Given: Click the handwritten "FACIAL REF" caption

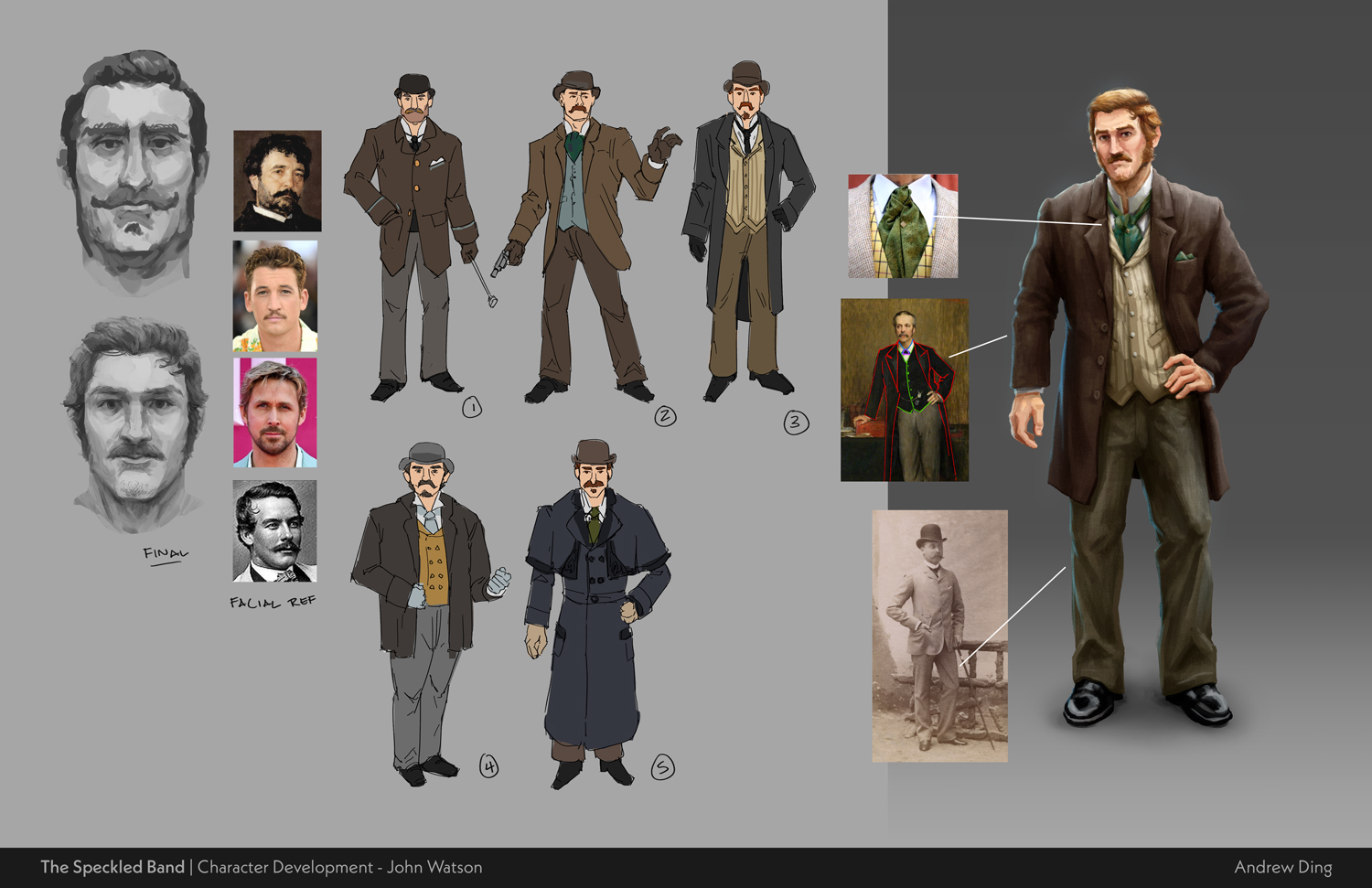Looking at the screenshot, I should click(273, 602).
